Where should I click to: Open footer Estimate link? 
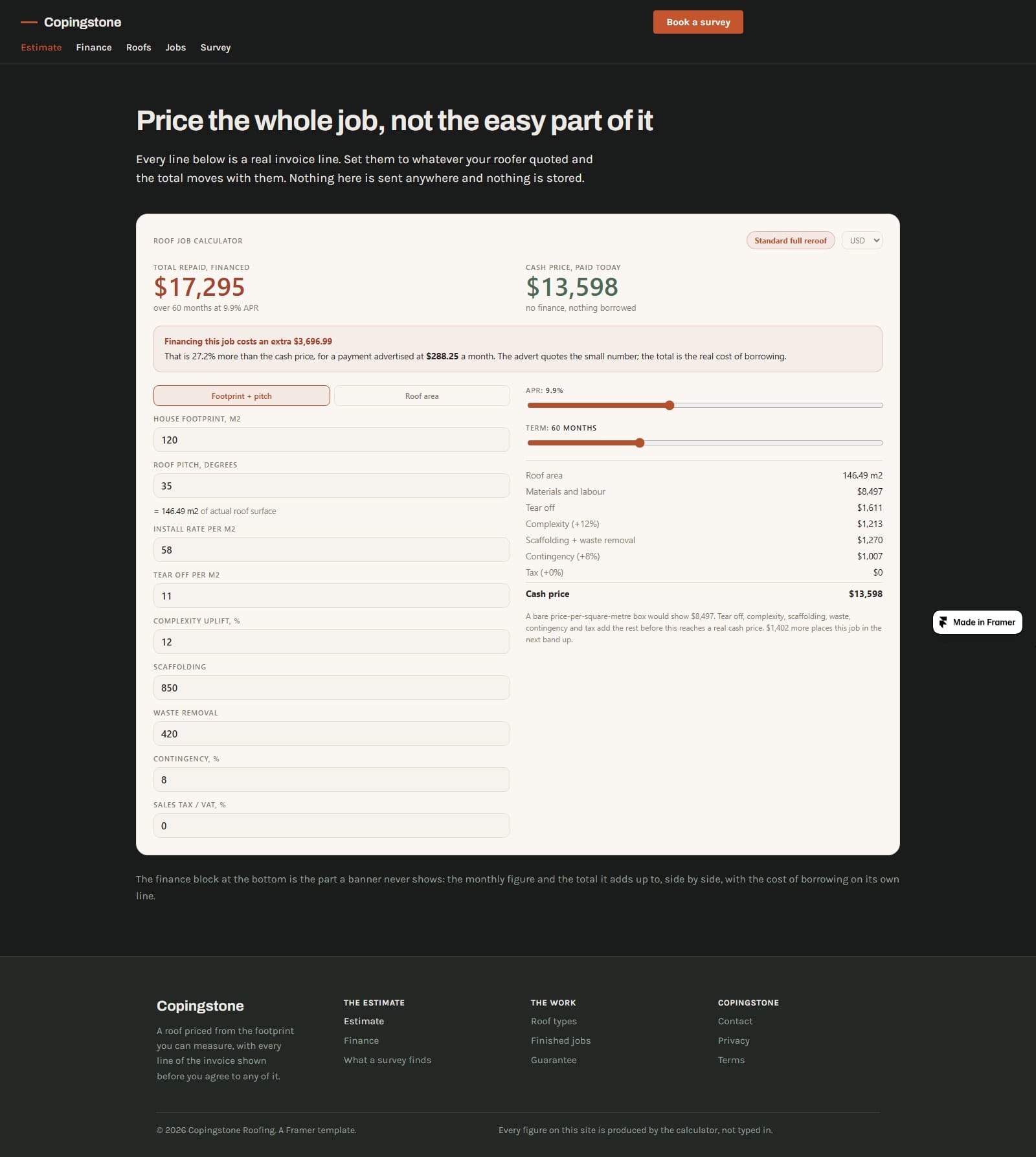click(364, 1021)
